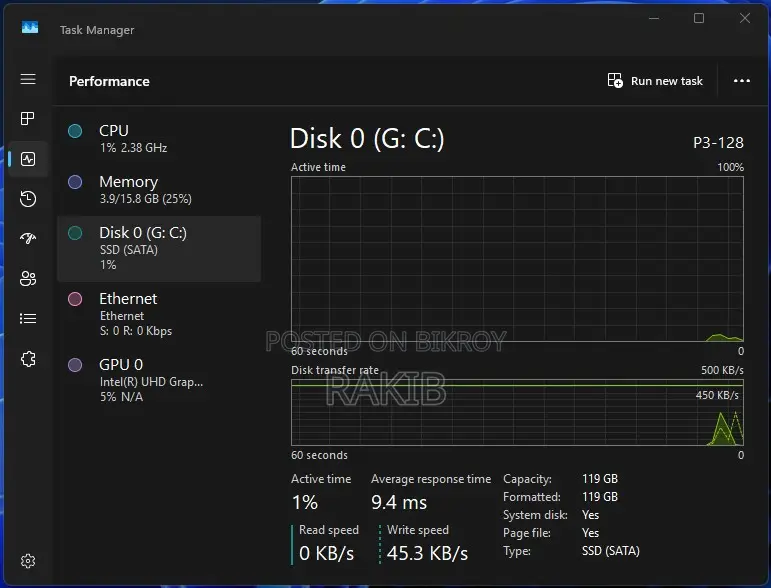The width and height of the screenshot is (771, 588).
Task: Click the Memory circle indicator
Action: click(x=75, y=182)
